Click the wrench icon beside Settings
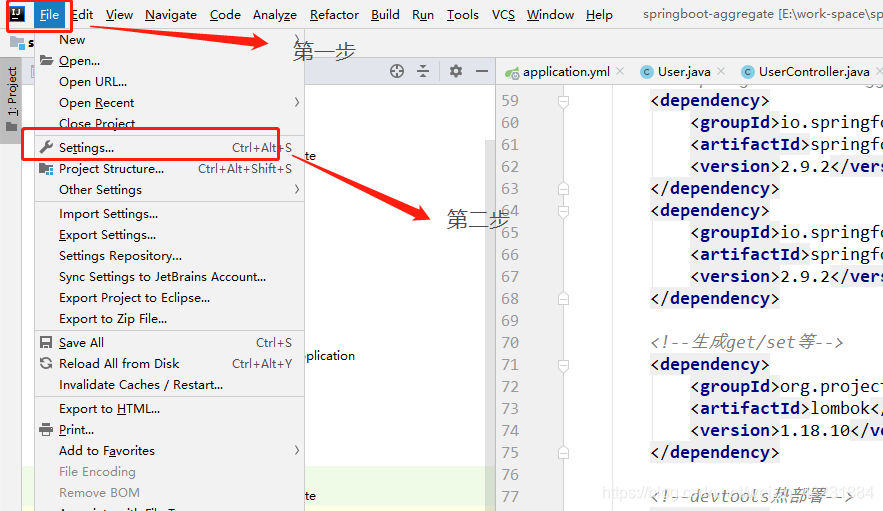Image resolution: width=883 pixels, height=511 pixels. coord(46,147)
